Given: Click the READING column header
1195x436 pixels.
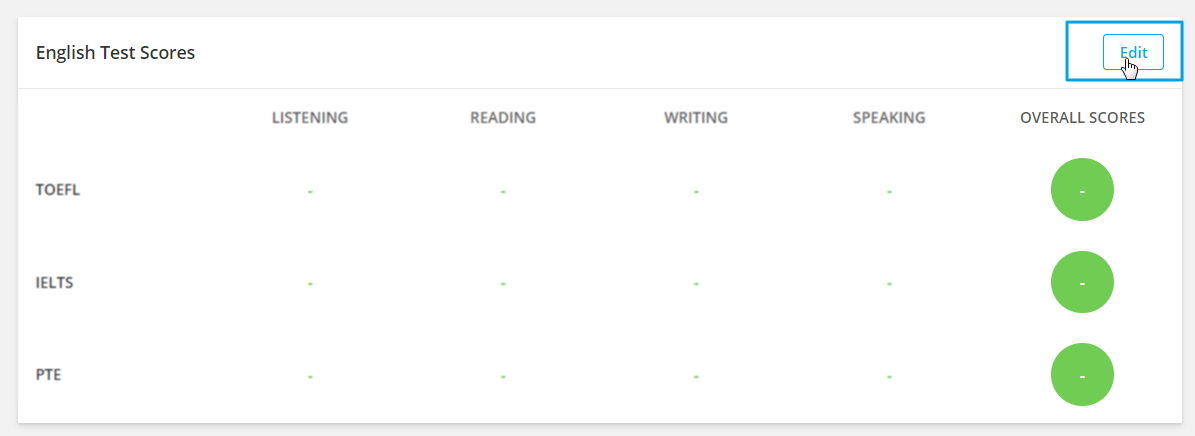Looking at the screenshot, I should point(503,117).
